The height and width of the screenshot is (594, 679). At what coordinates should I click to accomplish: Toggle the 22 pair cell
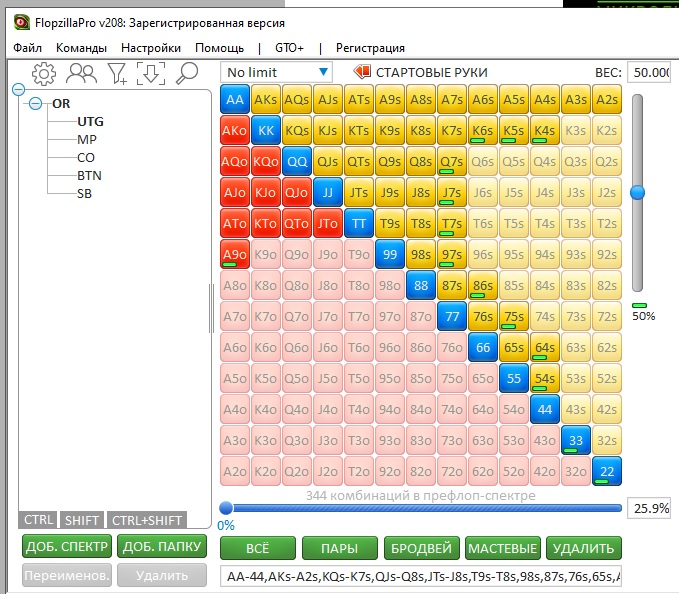(x=607, y=471)
